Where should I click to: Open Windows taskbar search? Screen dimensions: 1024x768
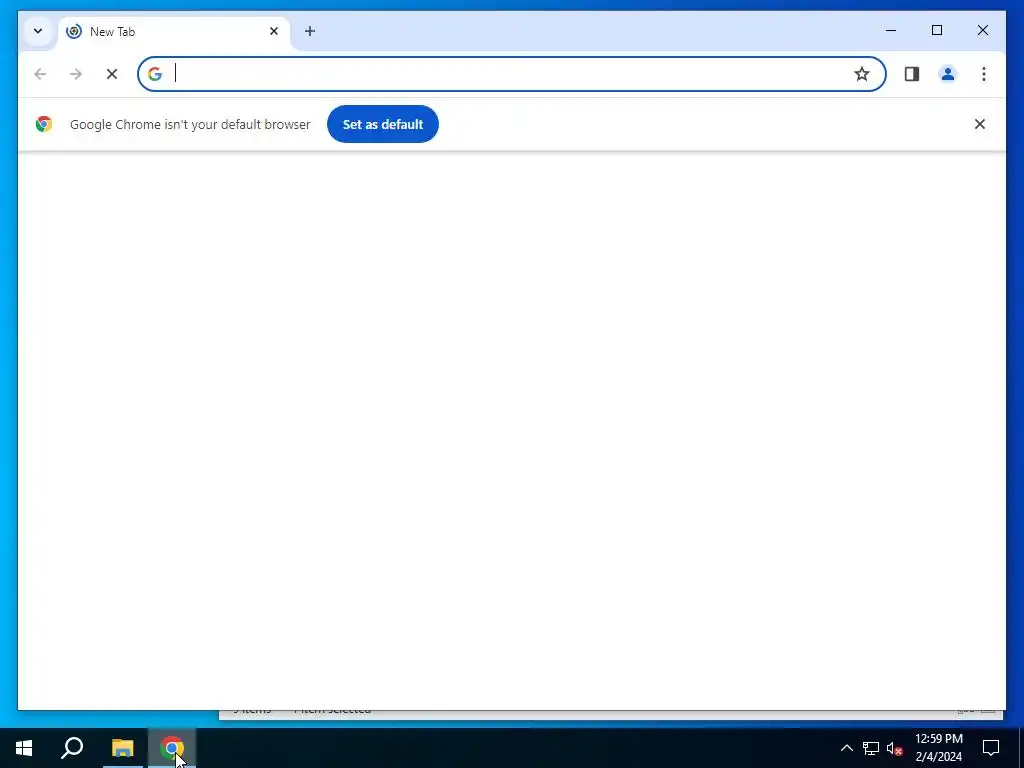click(72, 748)
